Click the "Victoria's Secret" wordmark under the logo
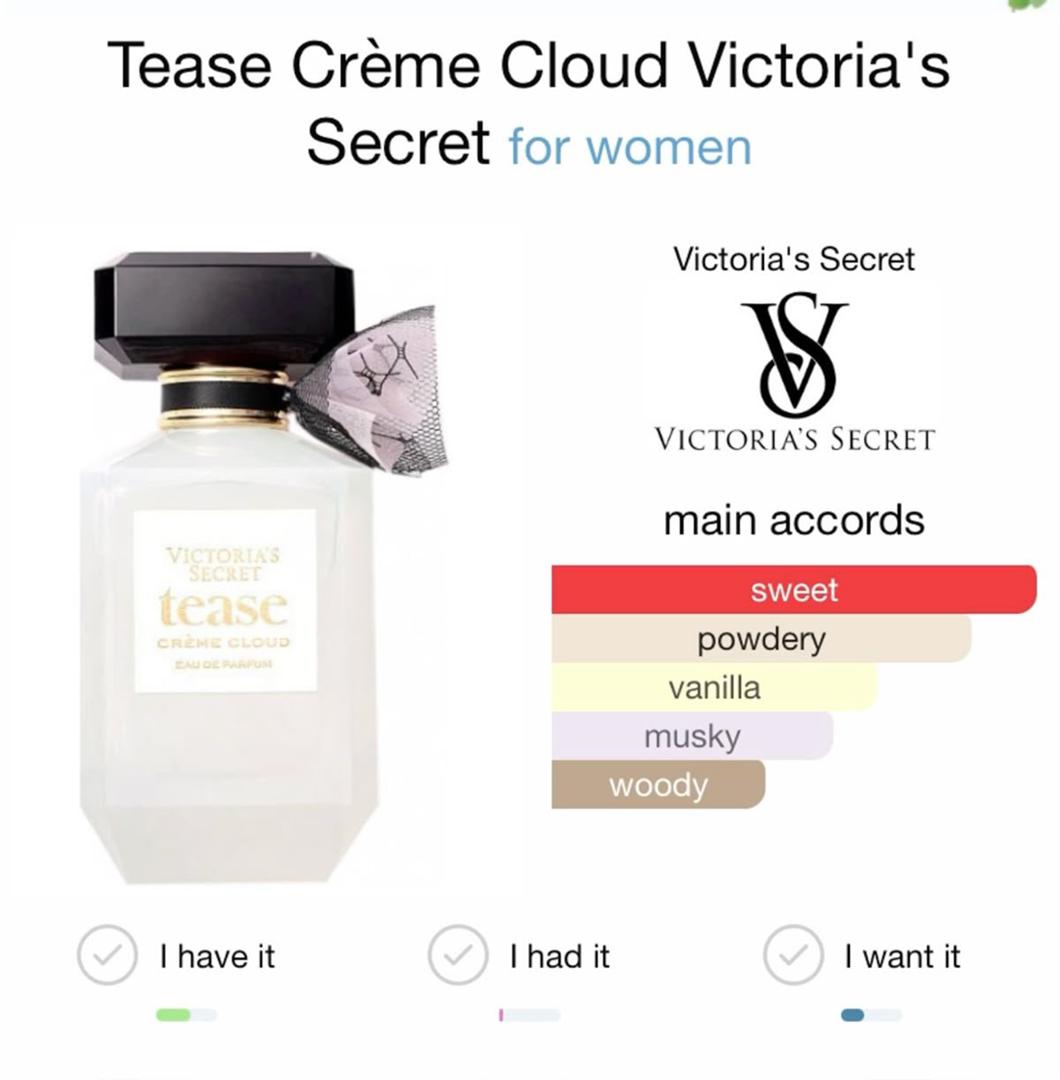Viewport: 1060px width, 1080px height. tap(794, 439)
